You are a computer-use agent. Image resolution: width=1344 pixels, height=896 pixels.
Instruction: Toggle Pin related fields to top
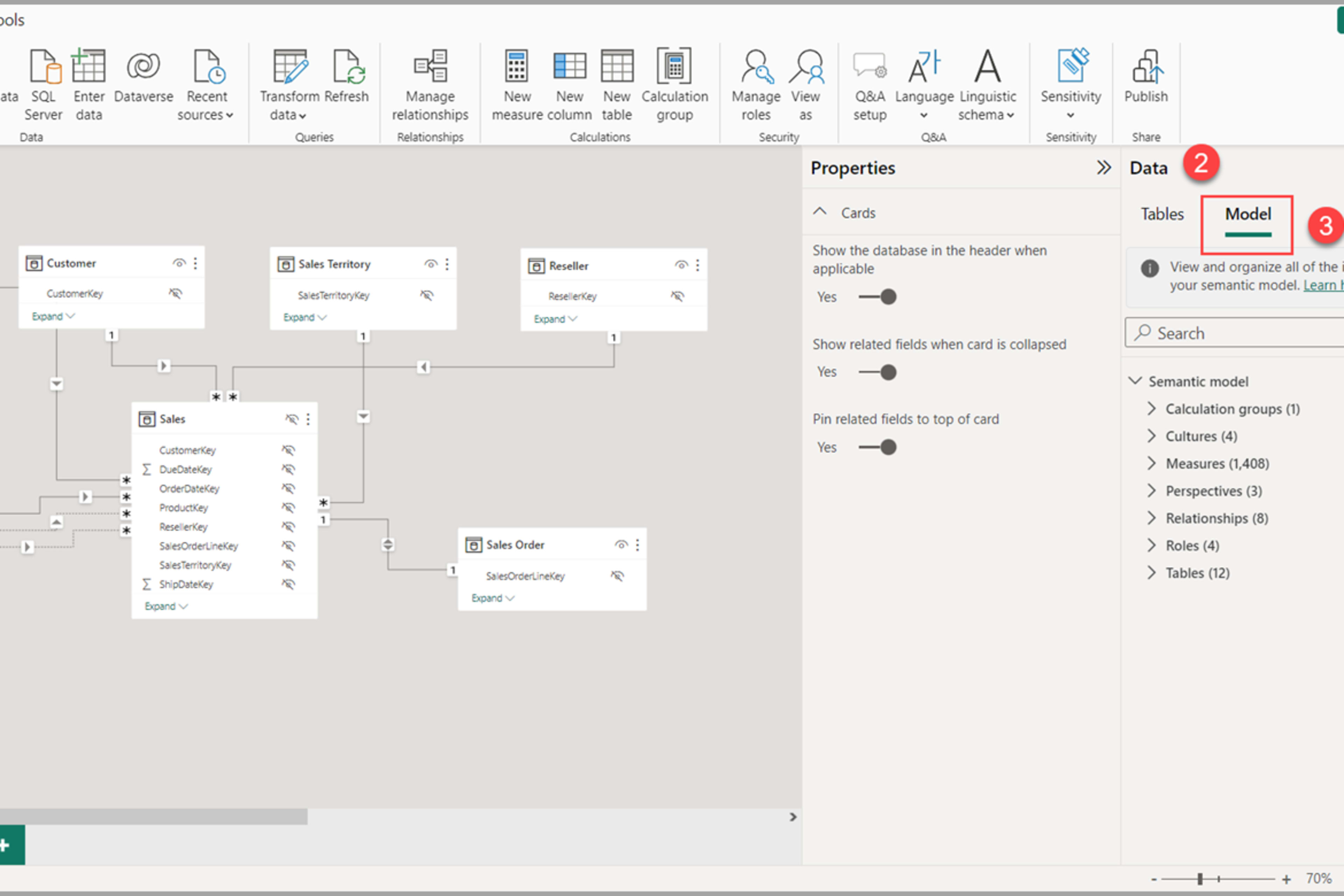(878, 447)
